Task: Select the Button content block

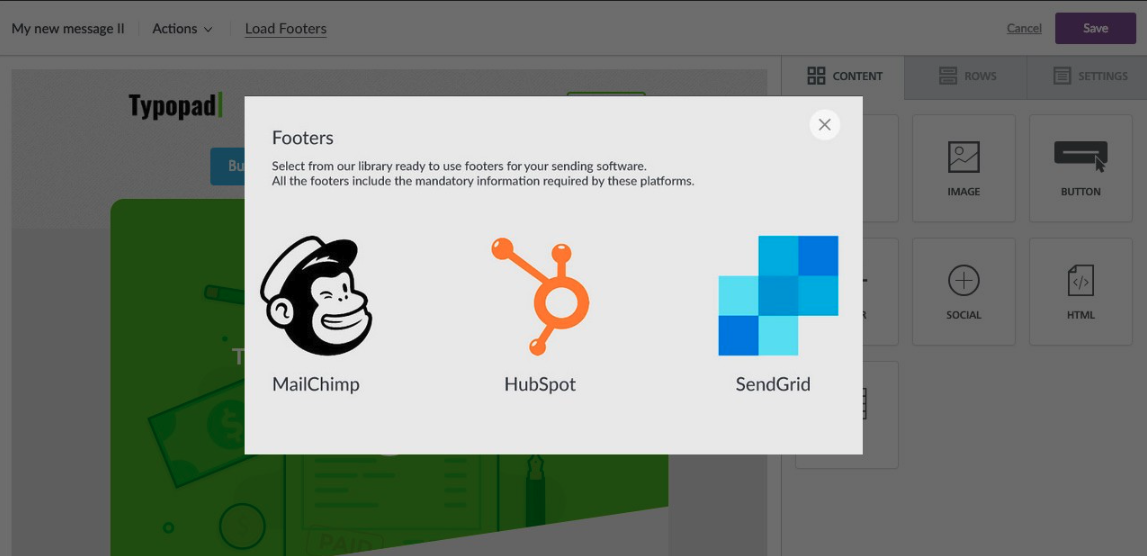Action: click(x=1080, y=158)
